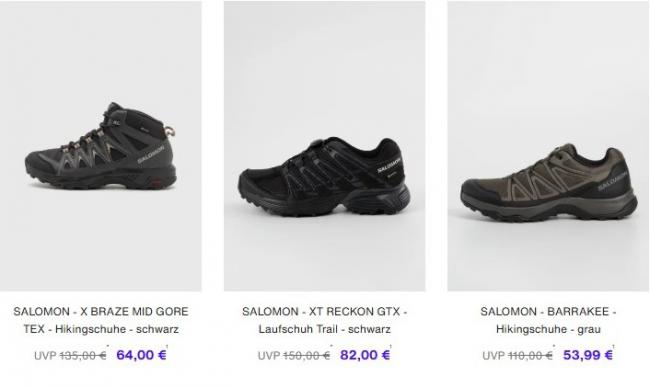This screenshot has height=388, width=650.
Task: Click the Laufschuh Trail - schwarz text
Action: click(x=325, y=329)
